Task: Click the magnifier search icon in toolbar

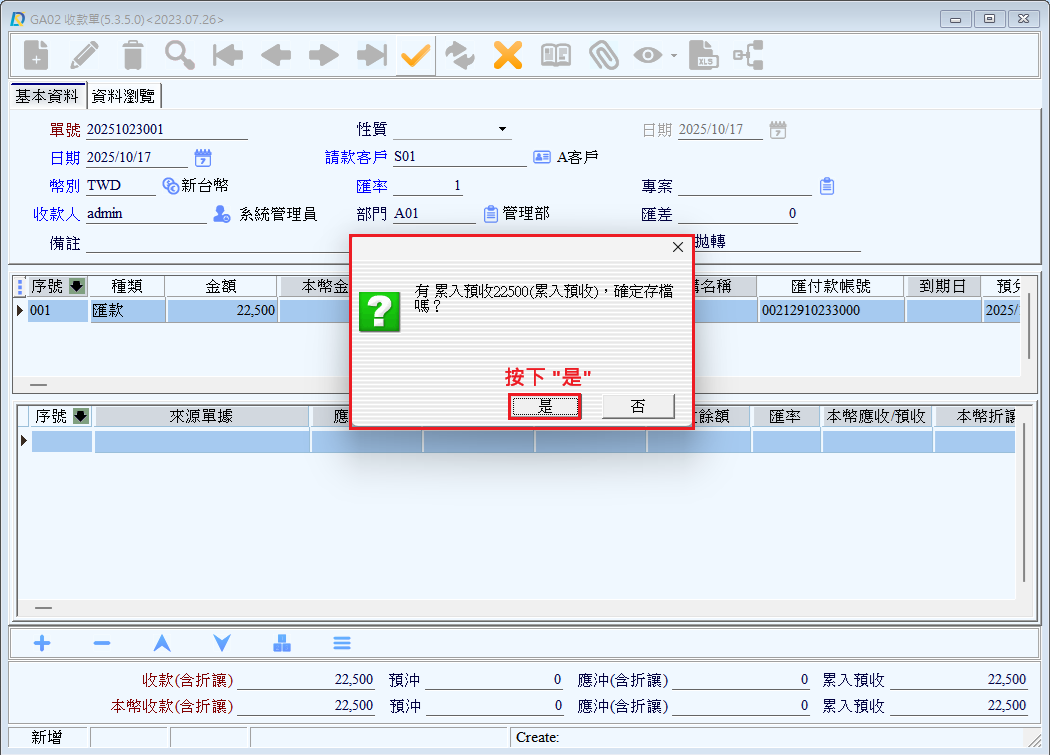Action: tap(180, 56)
